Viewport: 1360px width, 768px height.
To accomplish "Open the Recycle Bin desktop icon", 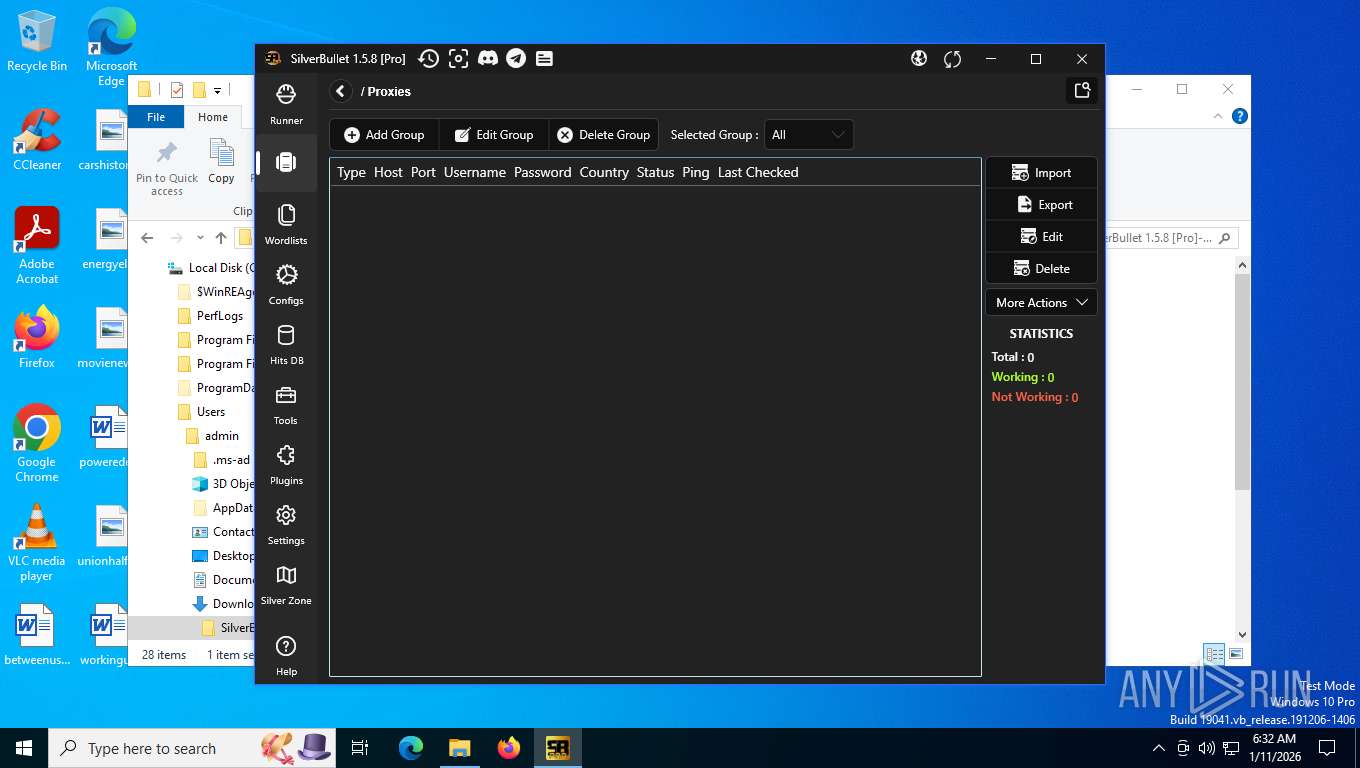I will (x=37, y=41).
